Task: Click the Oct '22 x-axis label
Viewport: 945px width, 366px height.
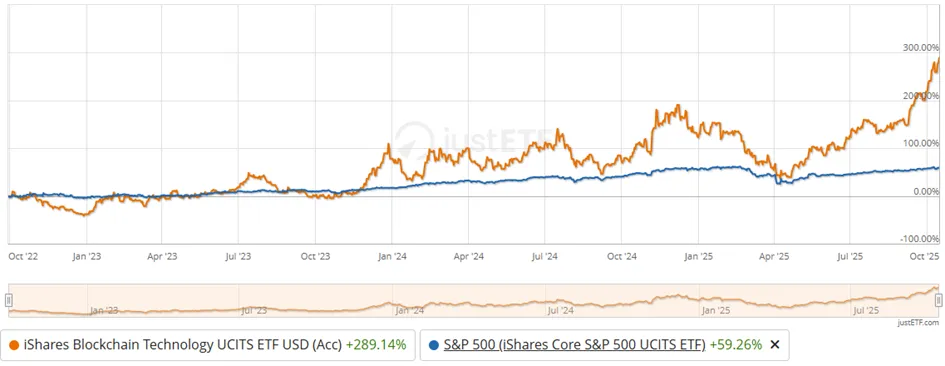Action: (x=23, y=256)
